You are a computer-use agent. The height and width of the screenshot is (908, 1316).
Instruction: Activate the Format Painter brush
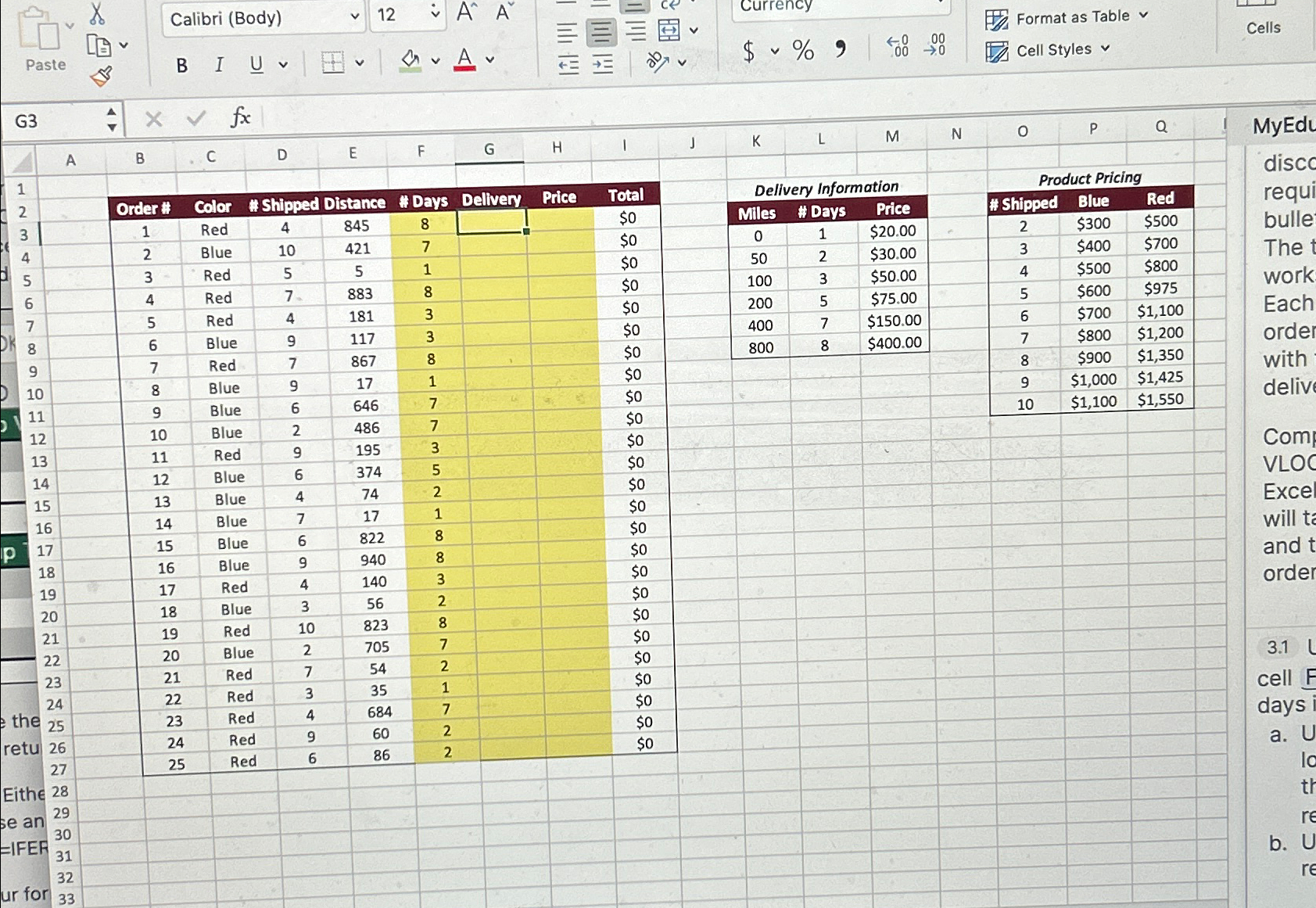click(x=101, y=76)
